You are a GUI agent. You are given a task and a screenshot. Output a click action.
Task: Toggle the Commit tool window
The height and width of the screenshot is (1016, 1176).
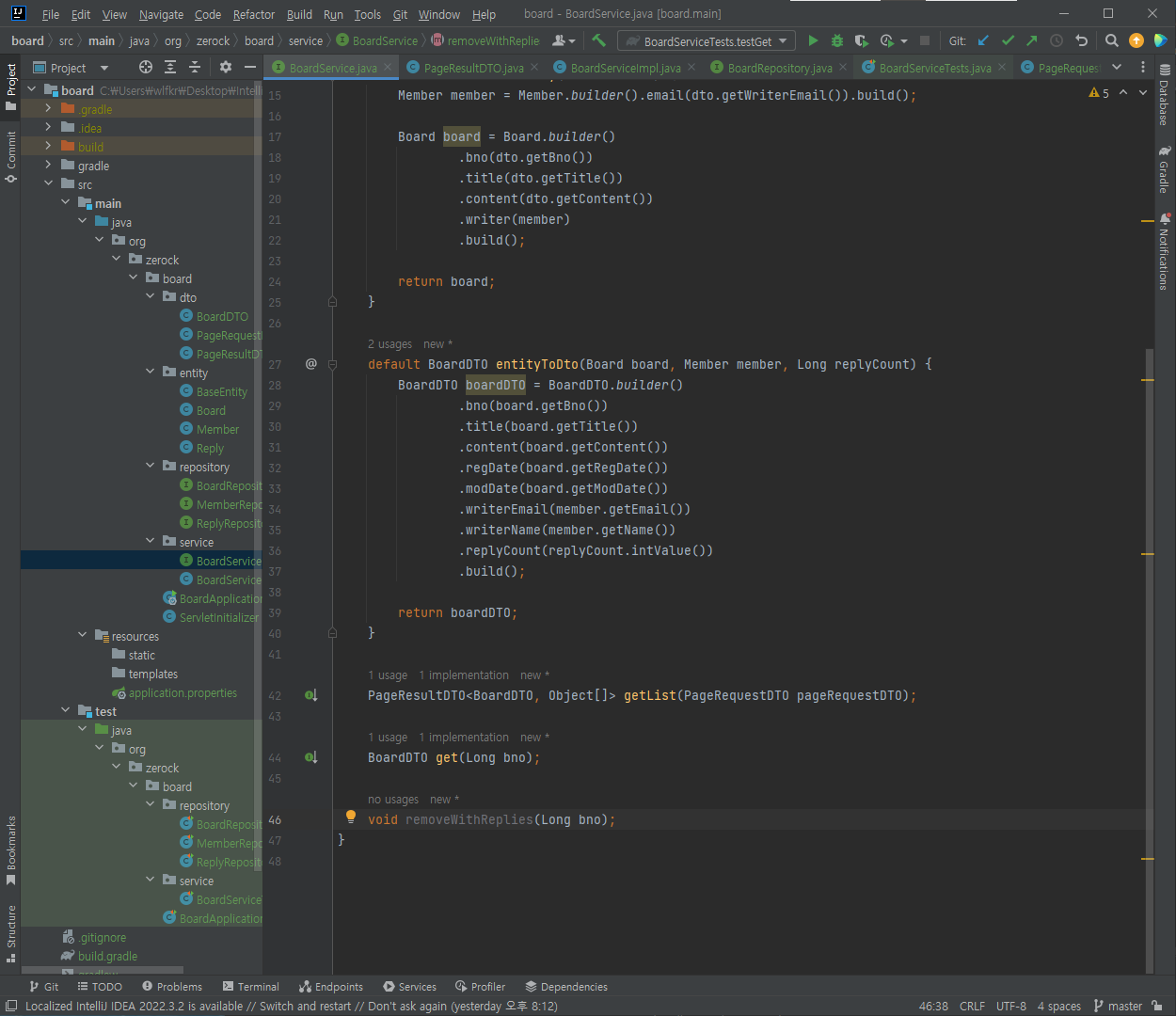(x=11, y=157)
